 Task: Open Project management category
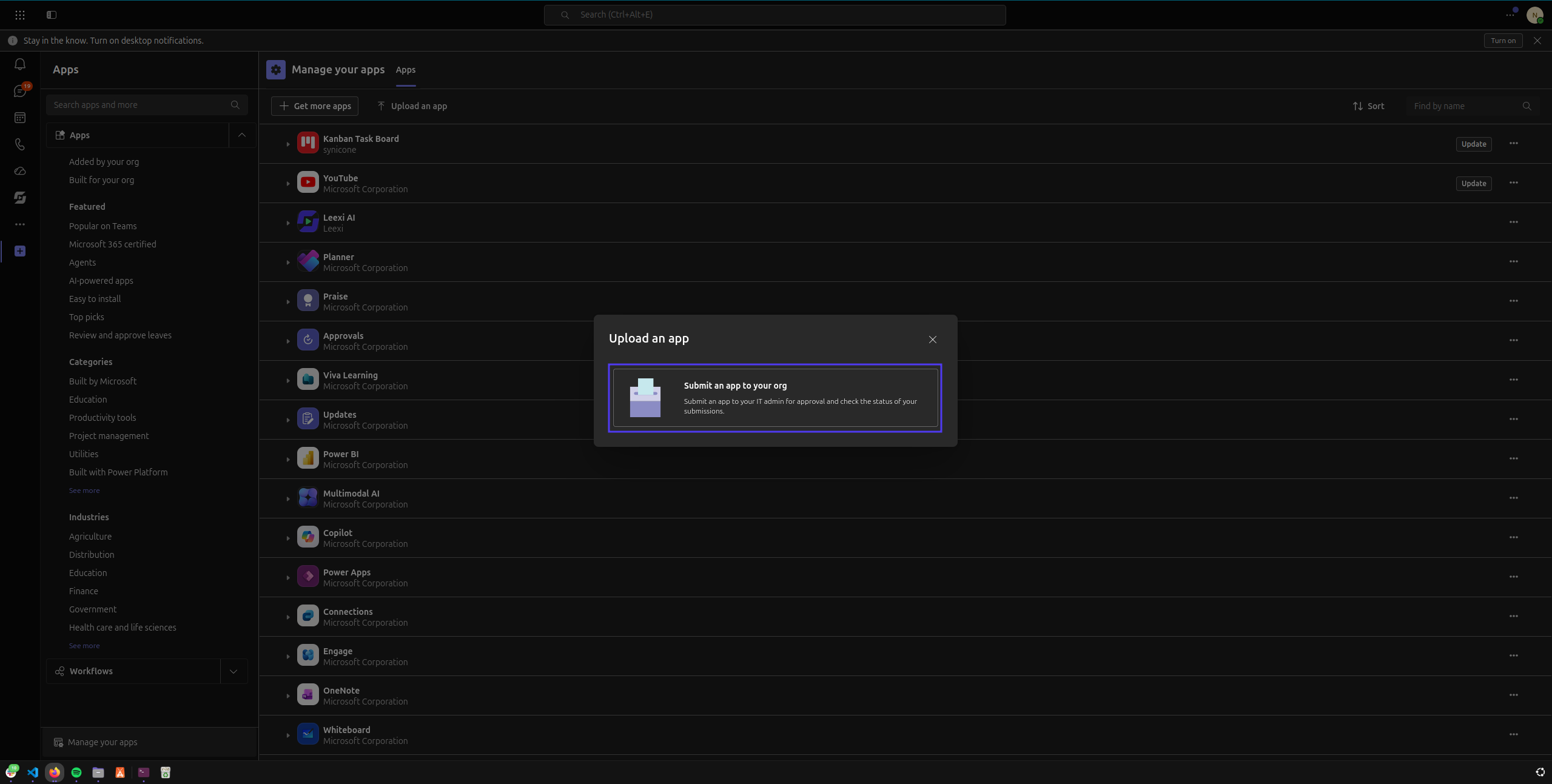pos(109,436)
